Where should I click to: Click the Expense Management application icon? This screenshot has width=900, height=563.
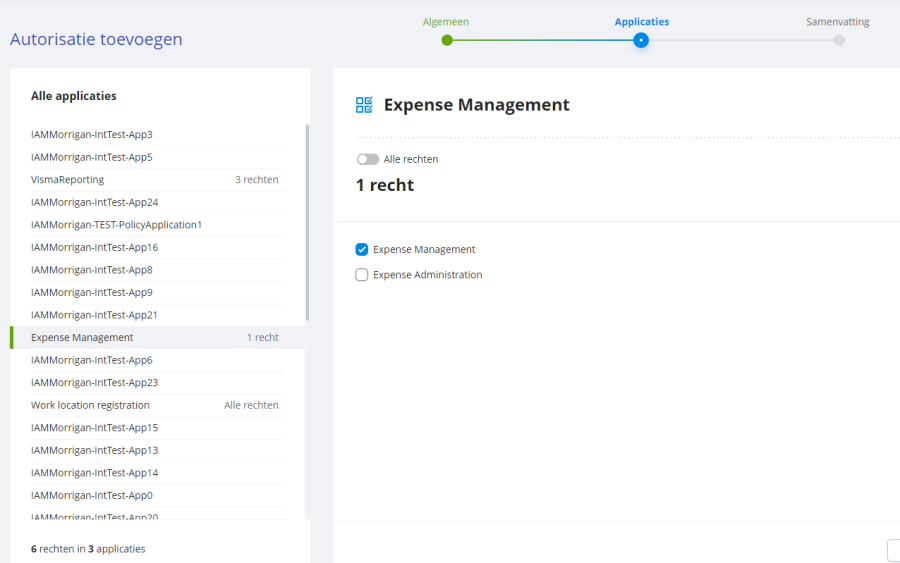364,105
